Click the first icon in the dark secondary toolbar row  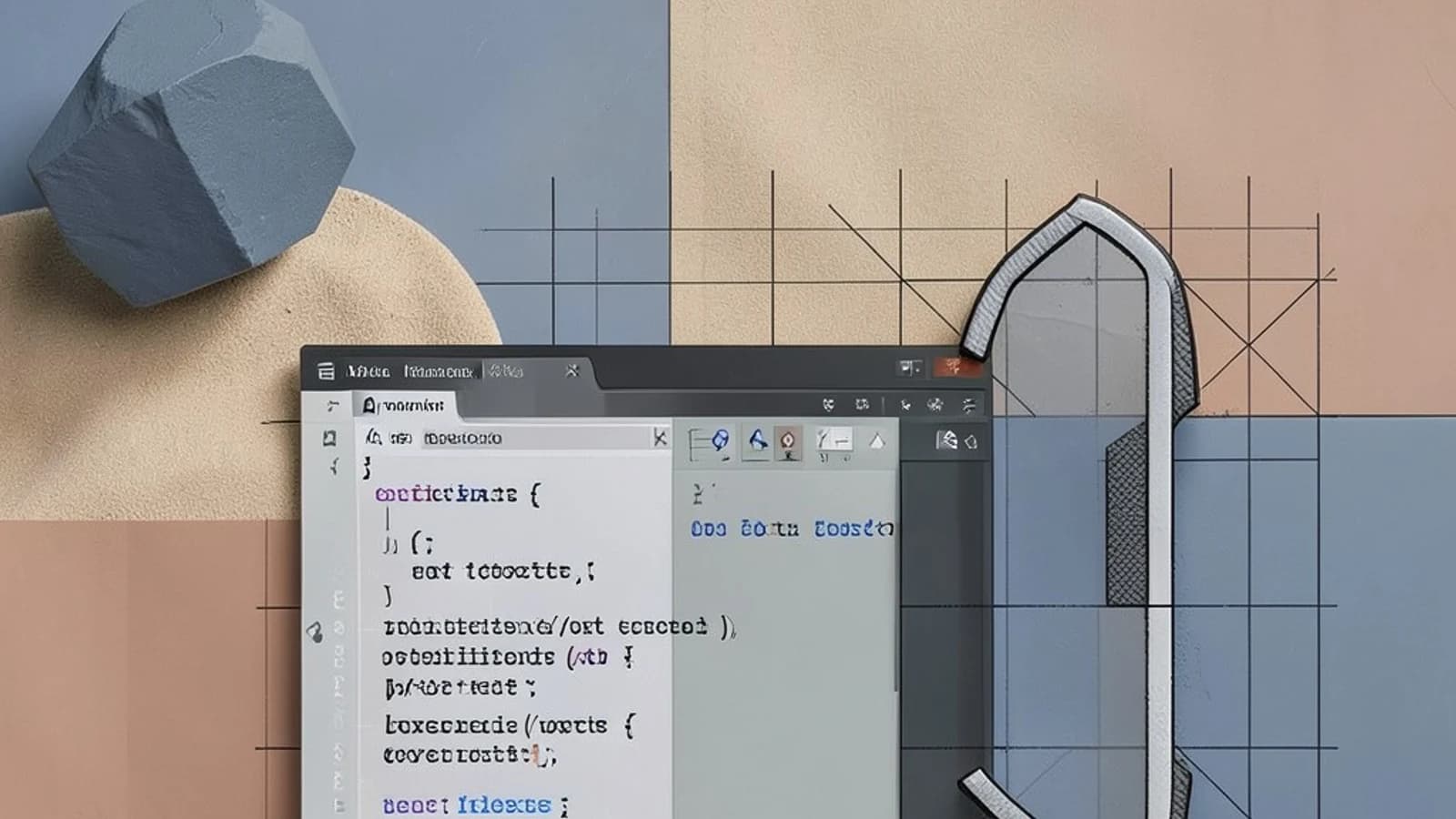[x=828, y=404]
